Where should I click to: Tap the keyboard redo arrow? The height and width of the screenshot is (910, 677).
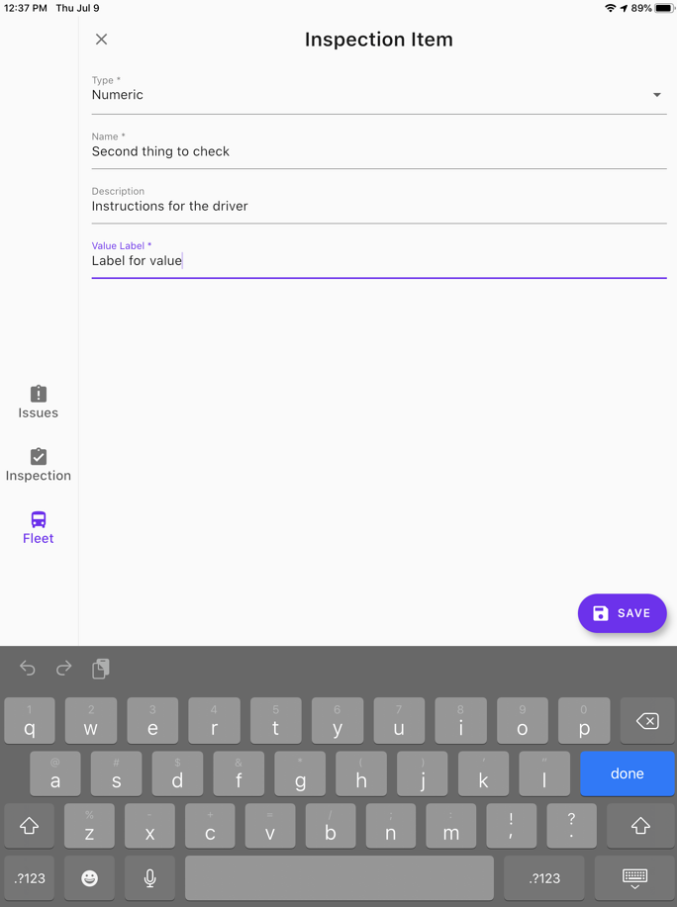pos(64,669)
